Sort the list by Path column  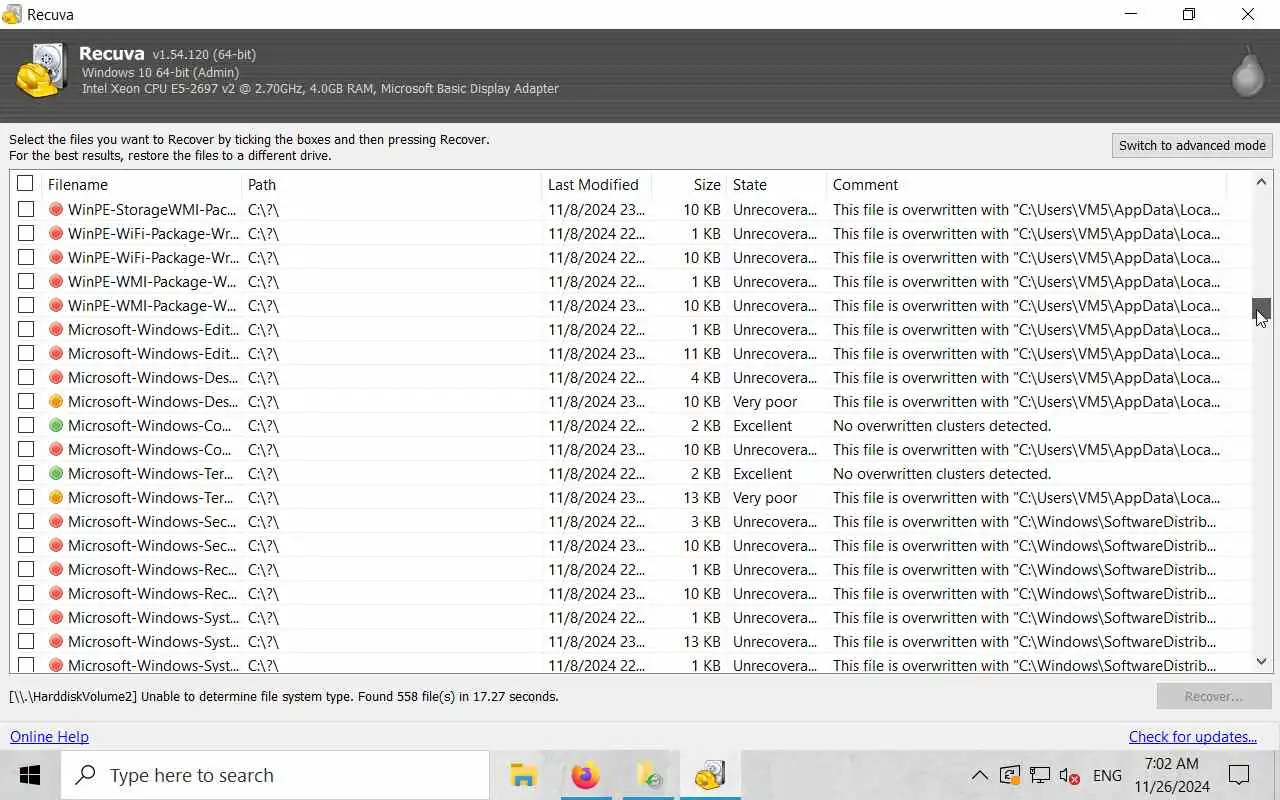[392, 184]
